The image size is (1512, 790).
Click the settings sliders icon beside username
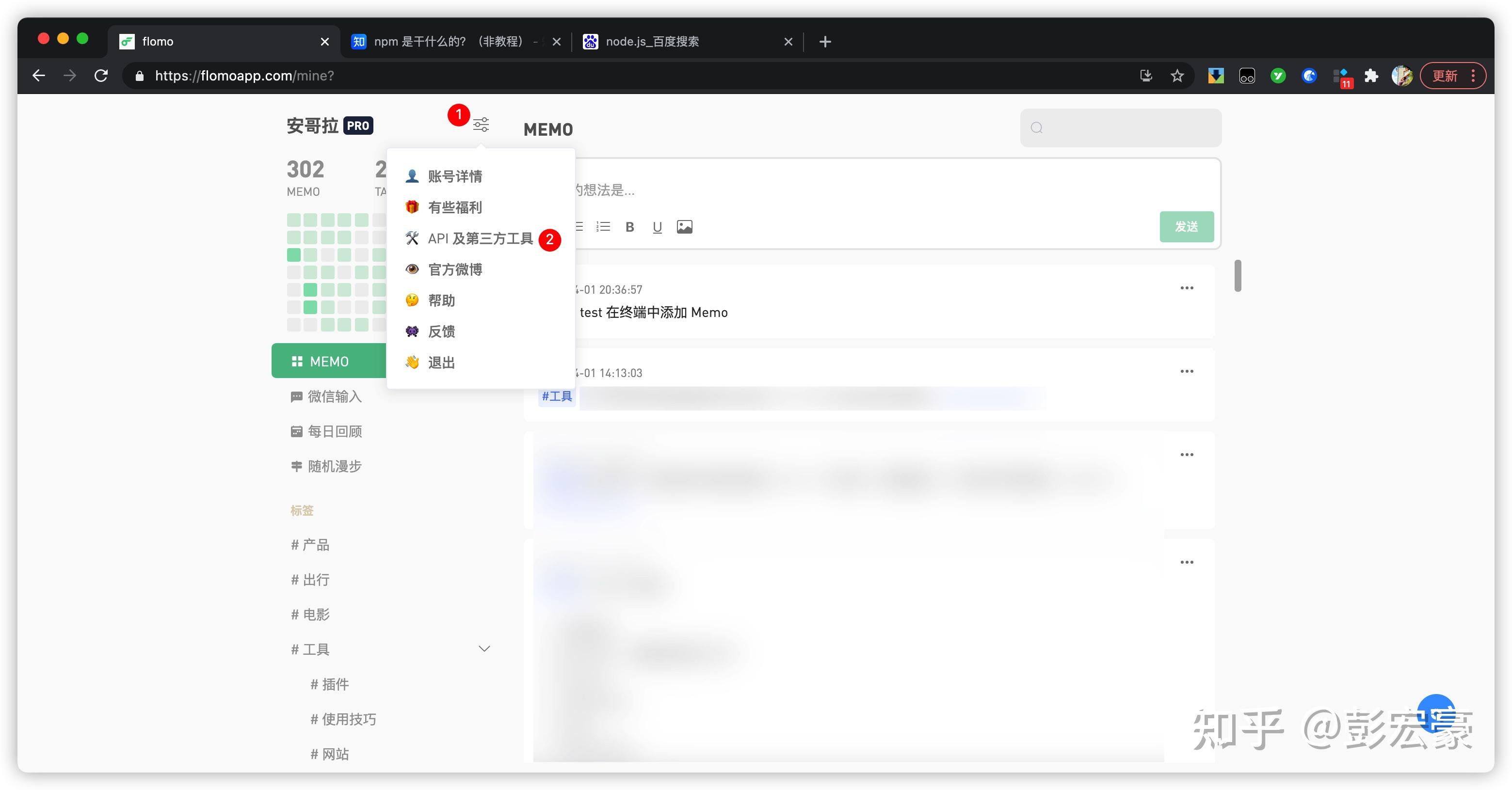click(x=481, y=125)
